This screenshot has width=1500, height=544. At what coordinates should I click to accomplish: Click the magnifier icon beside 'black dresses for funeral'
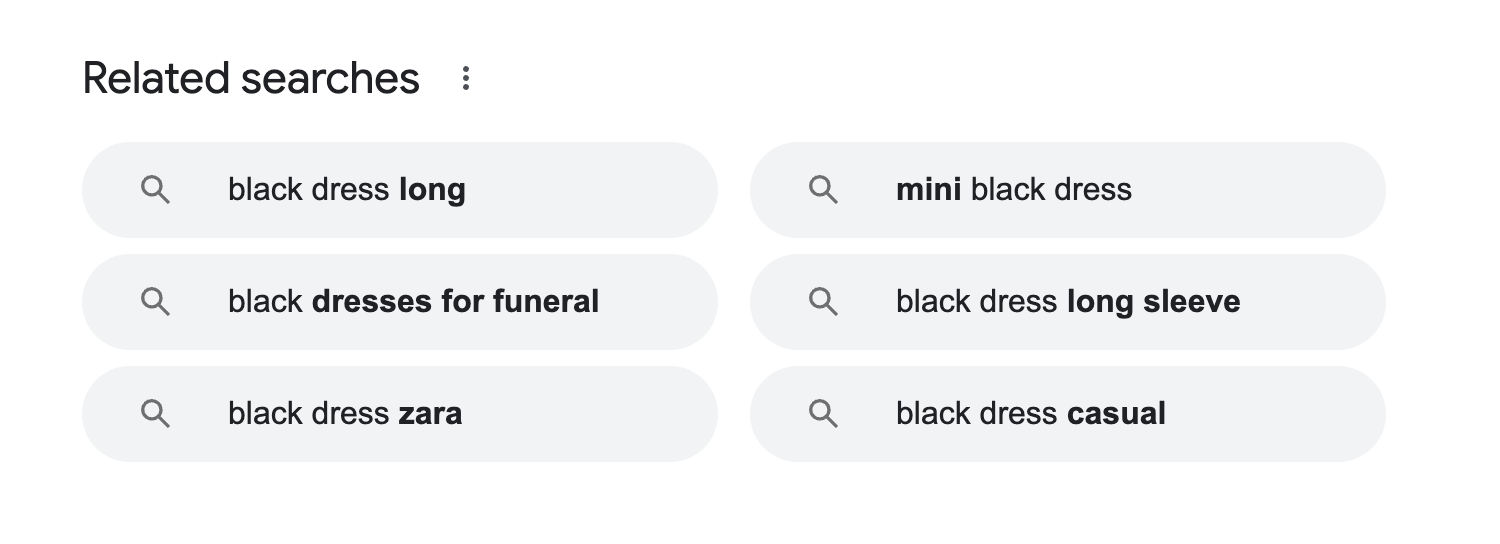coord(155,302)
